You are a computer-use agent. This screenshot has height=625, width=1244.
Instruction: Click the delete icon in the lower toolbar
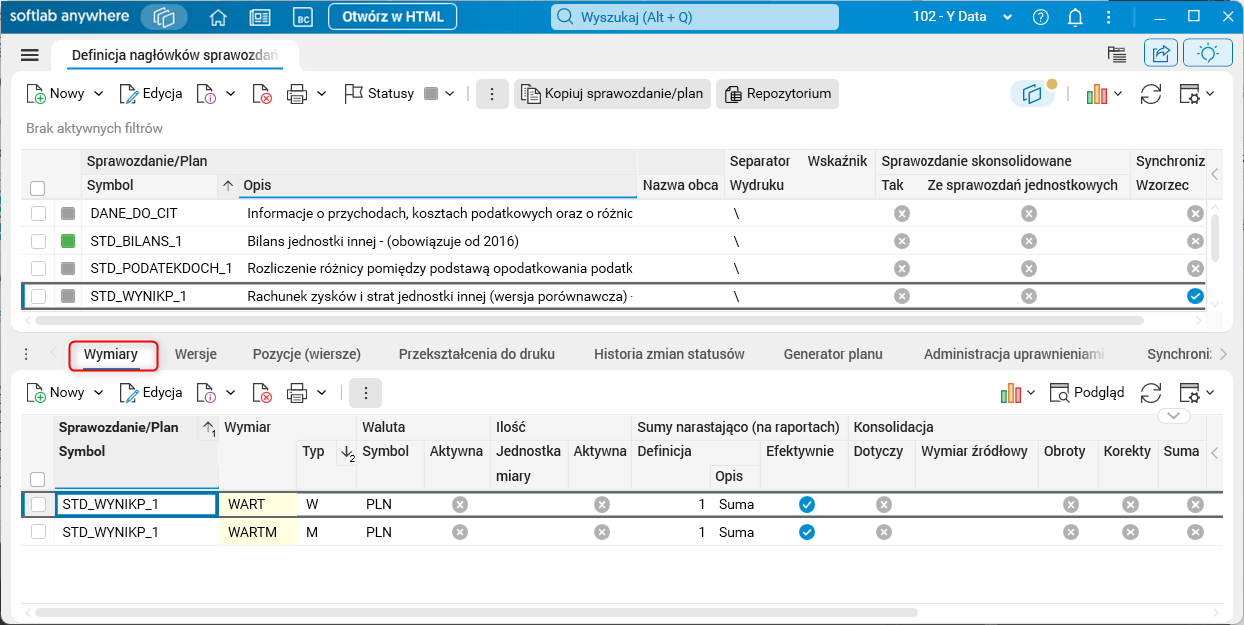coord(262,393)
